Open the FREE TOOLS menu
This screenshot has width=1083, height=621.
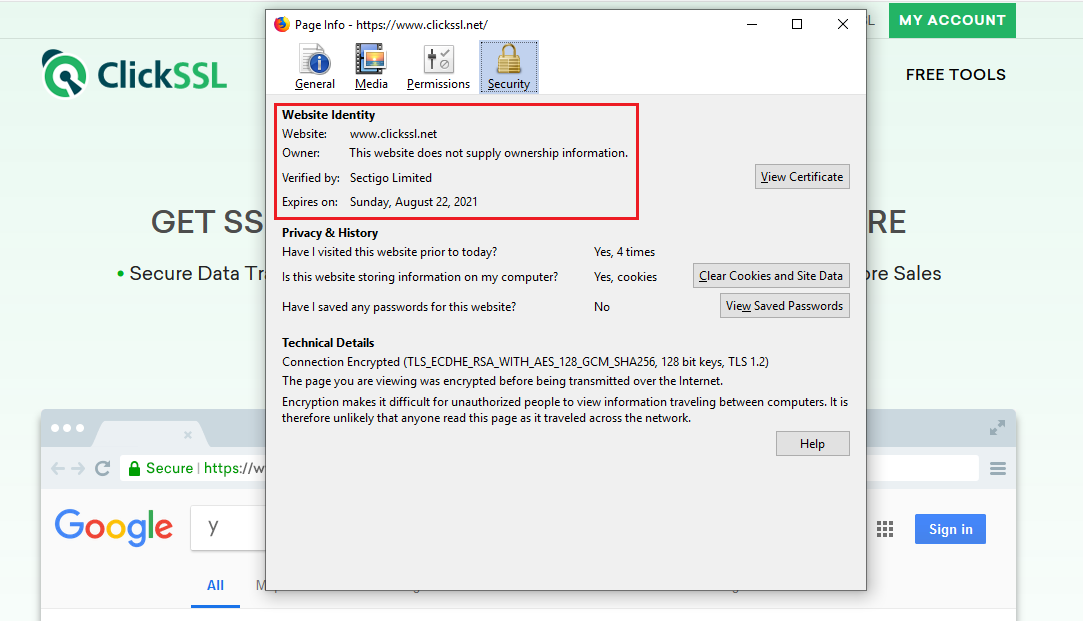pos(955,75)
